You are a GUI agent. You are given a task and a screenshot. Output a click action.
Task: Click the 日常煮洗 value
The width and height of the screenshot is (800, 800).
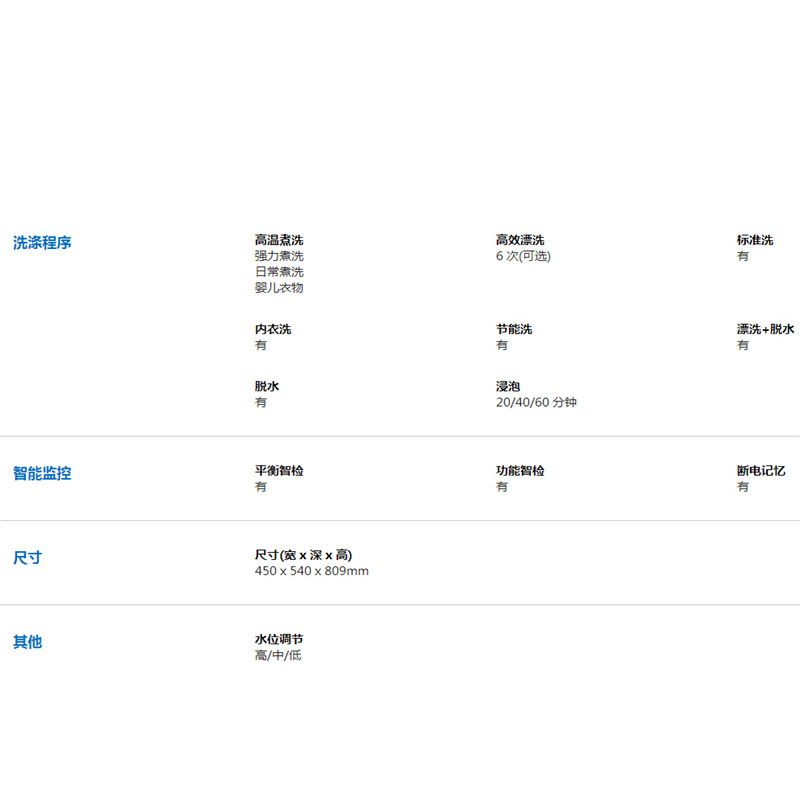279,272
